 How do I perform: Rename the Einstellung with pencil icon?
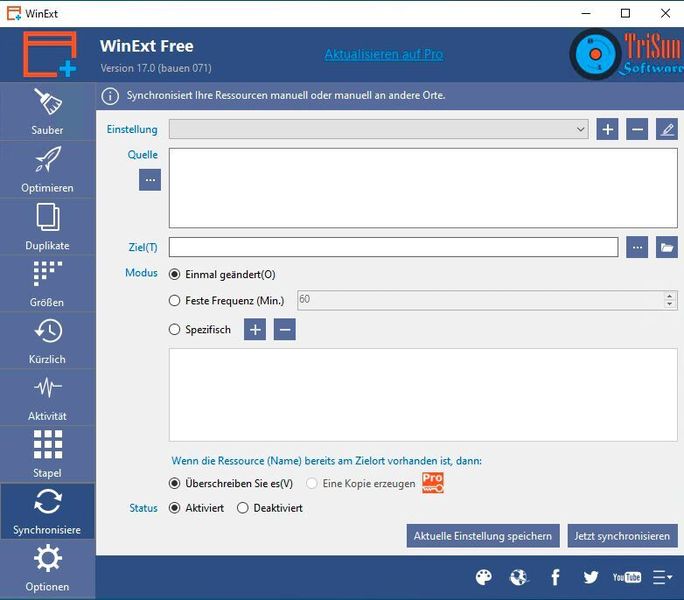(x=667, y=129)
